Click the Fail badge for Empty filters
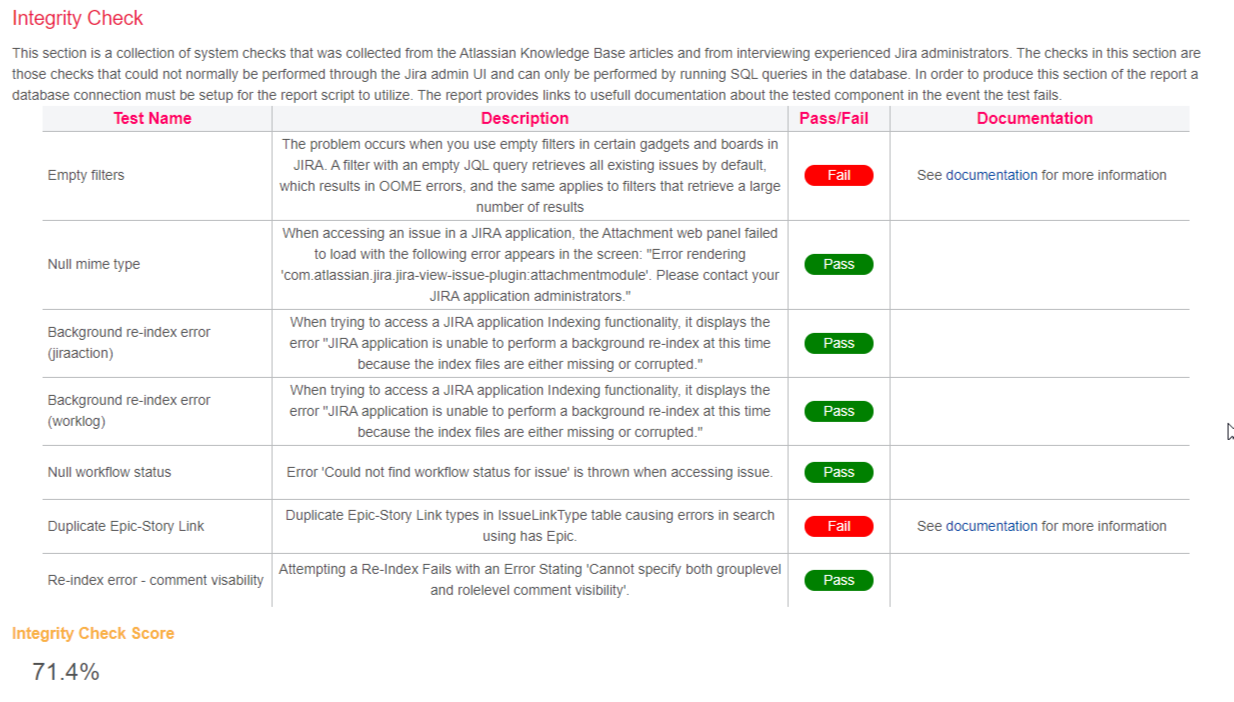Viewport: 1234px width, 702px height. point(838,175)
